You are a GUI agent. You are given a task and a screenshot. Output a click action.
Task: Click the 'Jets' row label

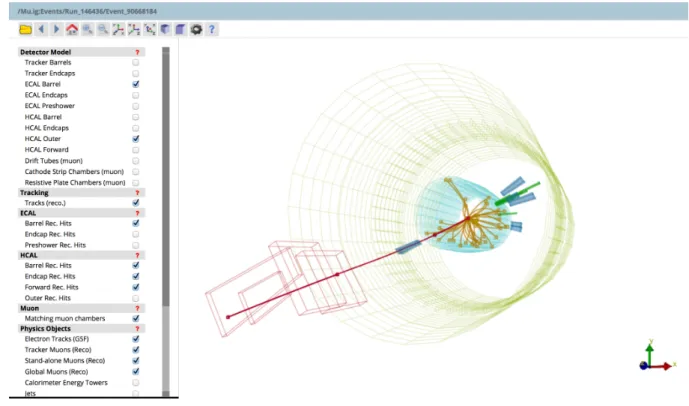(x=30, y=394)
